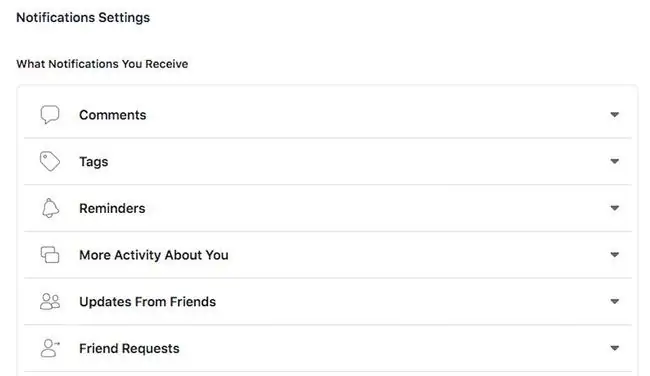Screen dimensions: 650x376
Task: Expand the Tags dropdown arrow
Action: pos(614,161)
